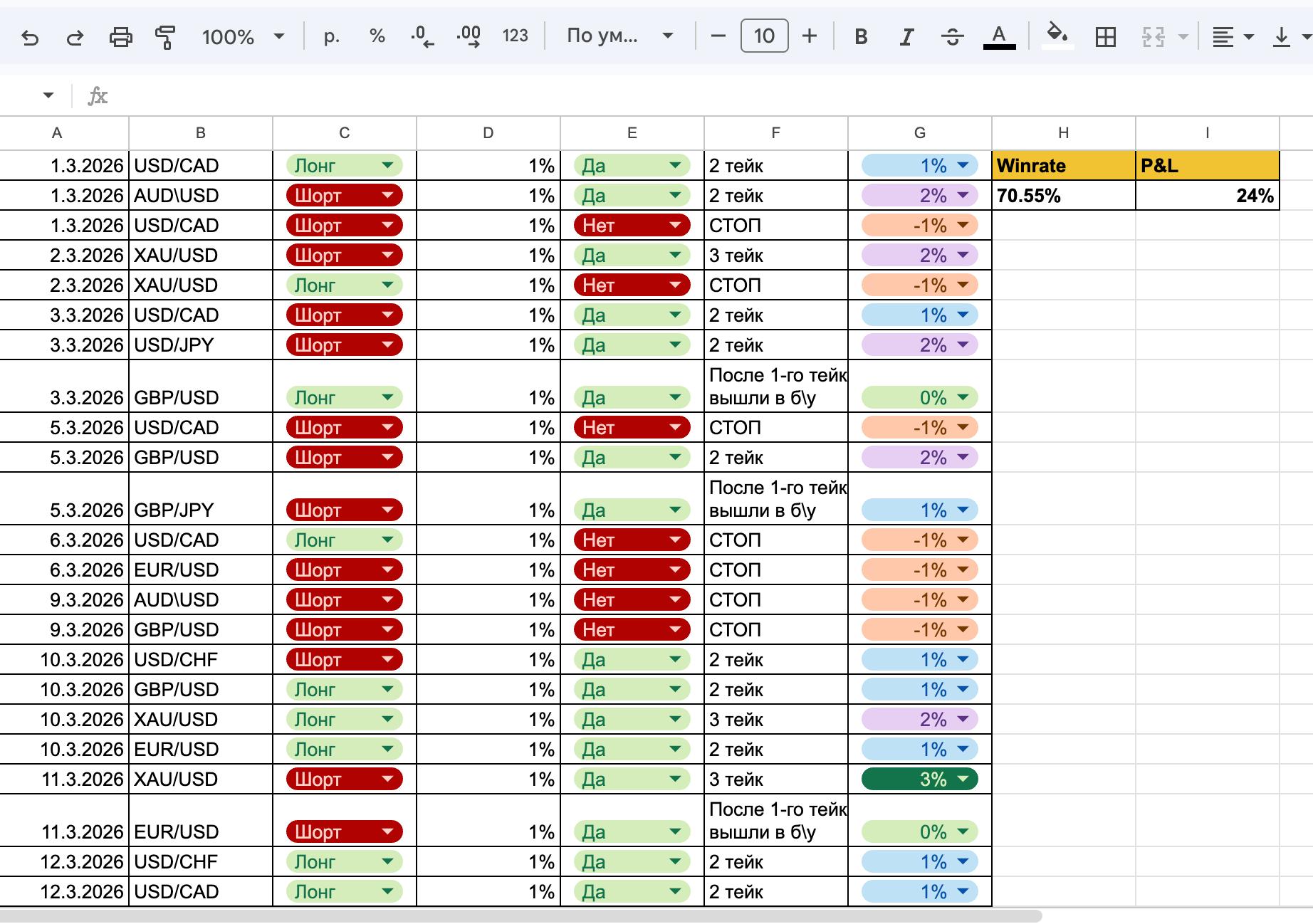Click the redo arrow icon
The height and width of the screenshot is (924, 1313).
(x=75, y=36)
